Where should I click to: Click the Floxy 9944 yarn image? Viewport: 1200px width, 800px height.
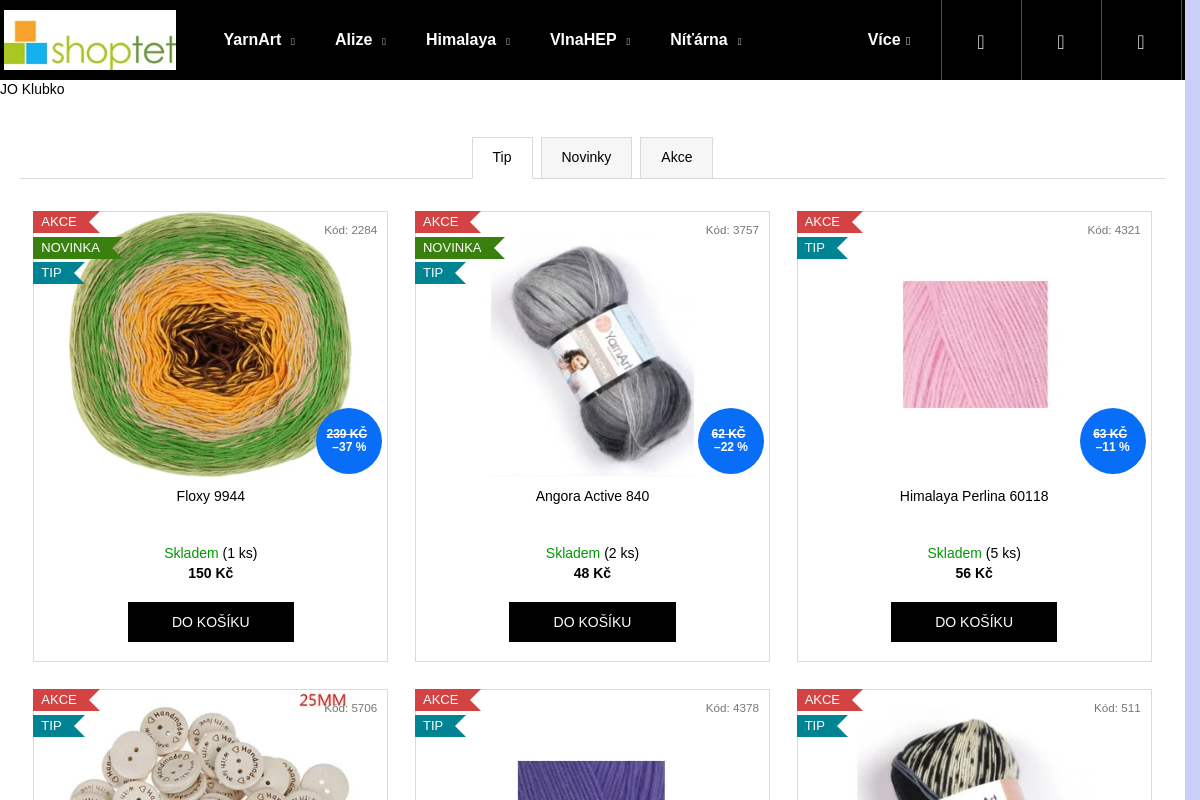[210, 345]
